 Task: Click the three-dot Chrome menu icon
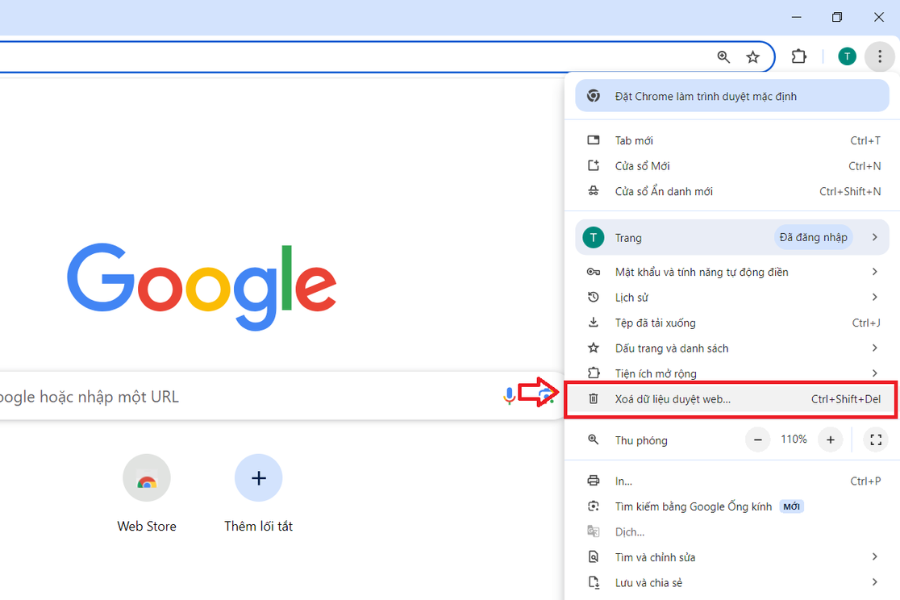pos(879,56)
